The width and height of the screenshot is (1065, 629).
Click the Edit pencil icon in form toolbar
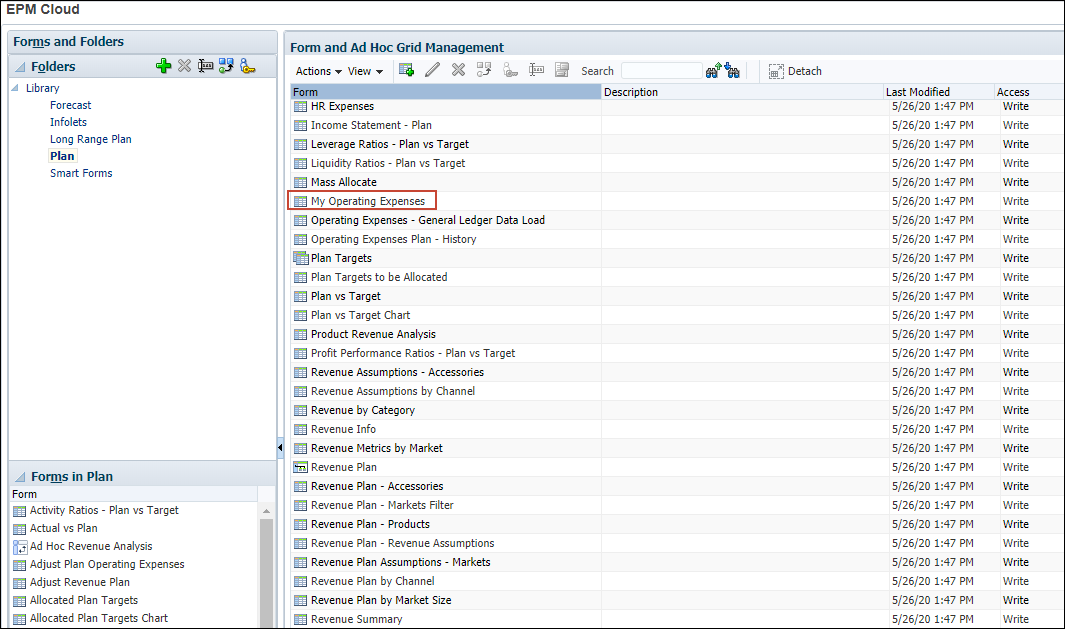point(432,70)
